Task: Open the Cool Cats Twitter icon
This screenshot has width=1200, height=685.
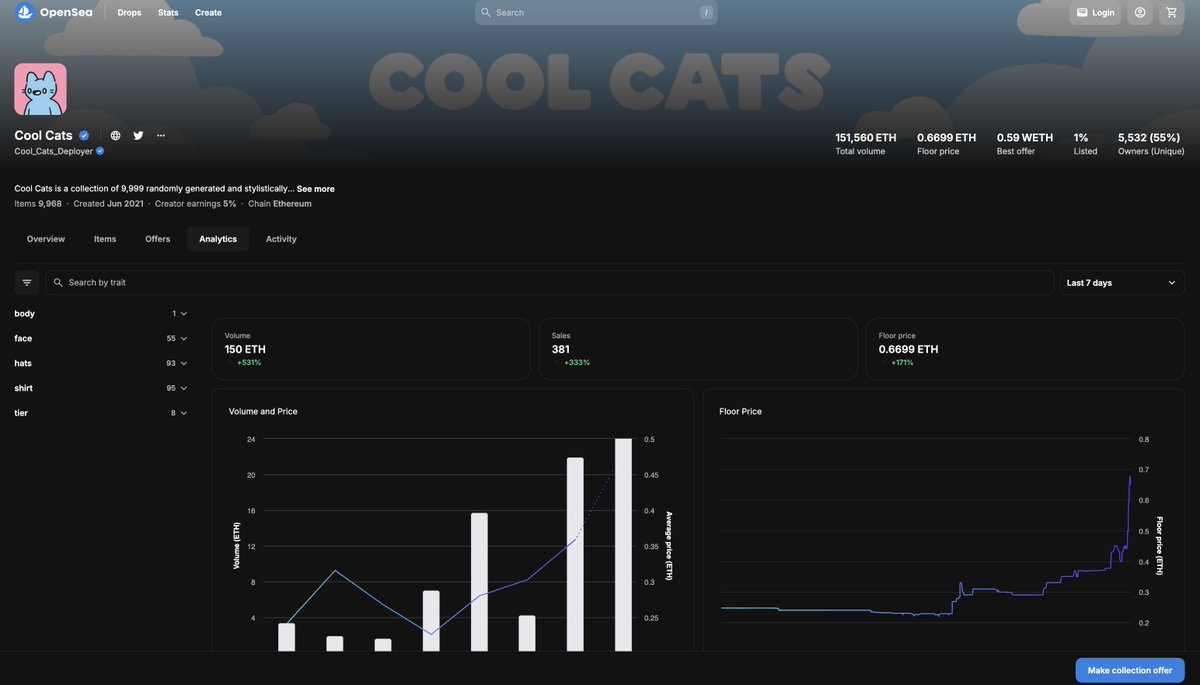Action: pos(138,135)
